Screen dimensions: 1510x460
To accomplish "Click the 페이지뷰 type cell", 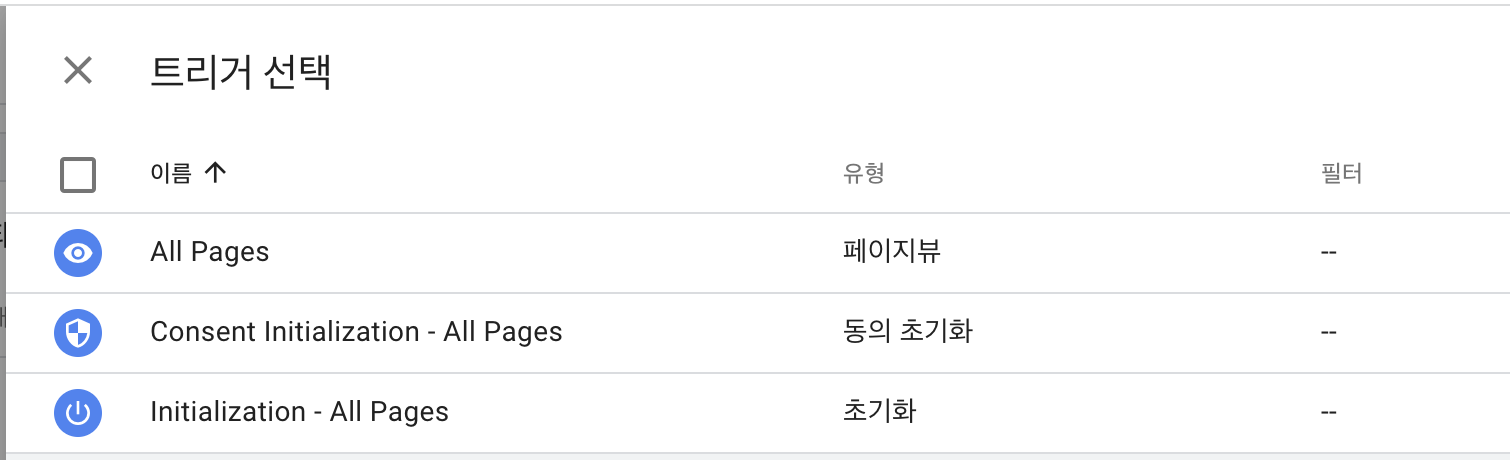I will tap(892, 251).
